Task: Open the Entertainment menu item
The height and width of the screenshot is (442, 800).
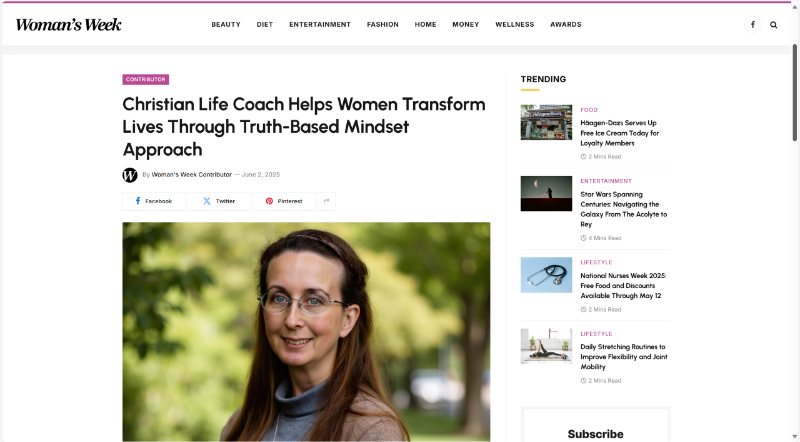Action: tap(320, 24)
